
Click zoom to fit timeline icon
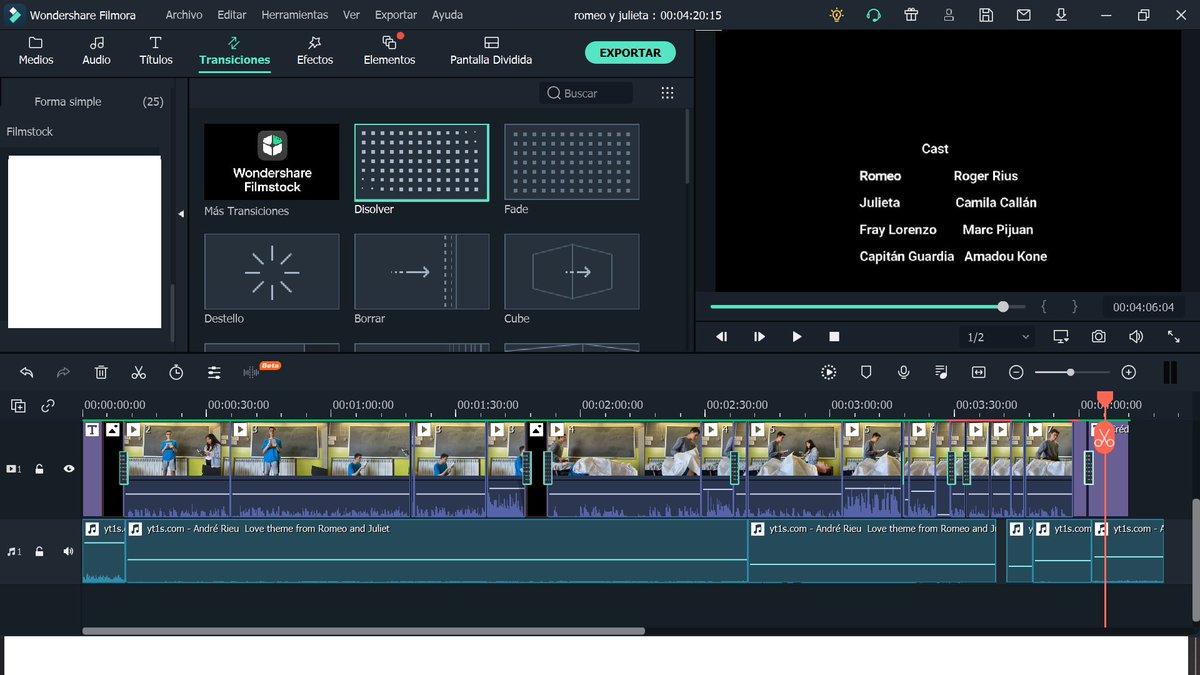tap(979, 372)
